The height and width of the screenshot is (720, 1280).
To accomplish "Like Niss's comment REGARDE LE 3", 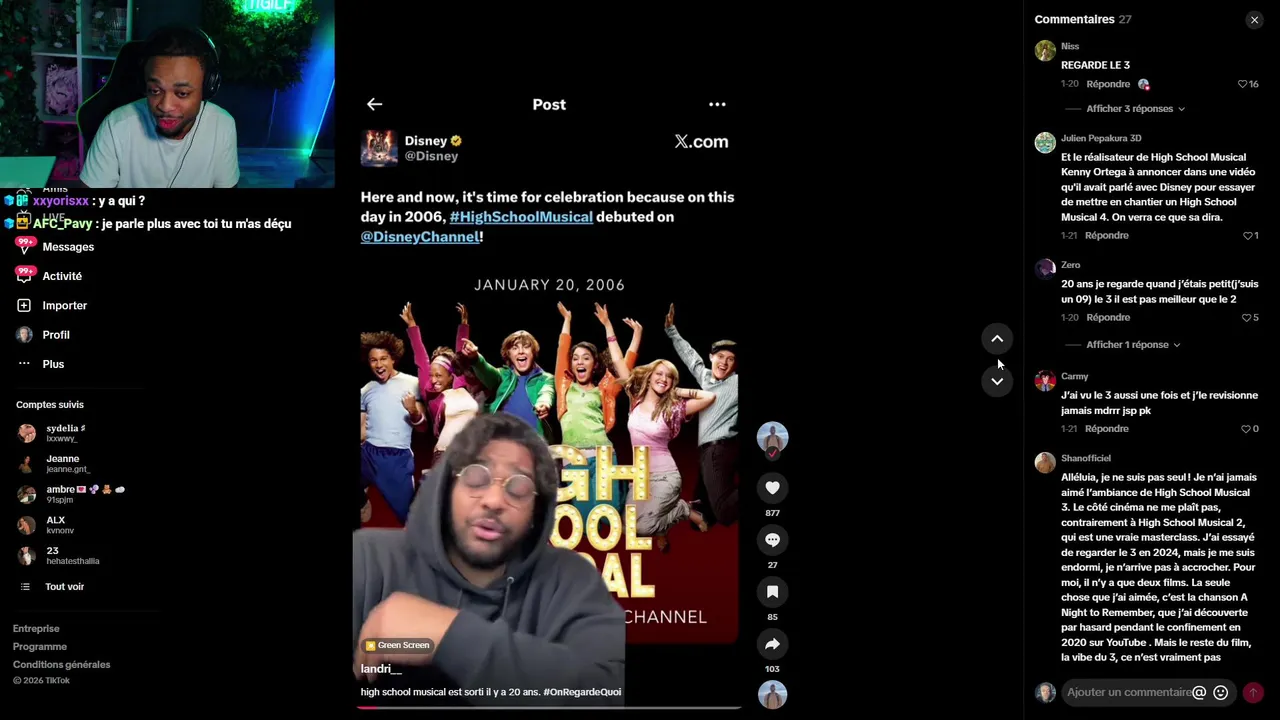I will (1243, 84).
